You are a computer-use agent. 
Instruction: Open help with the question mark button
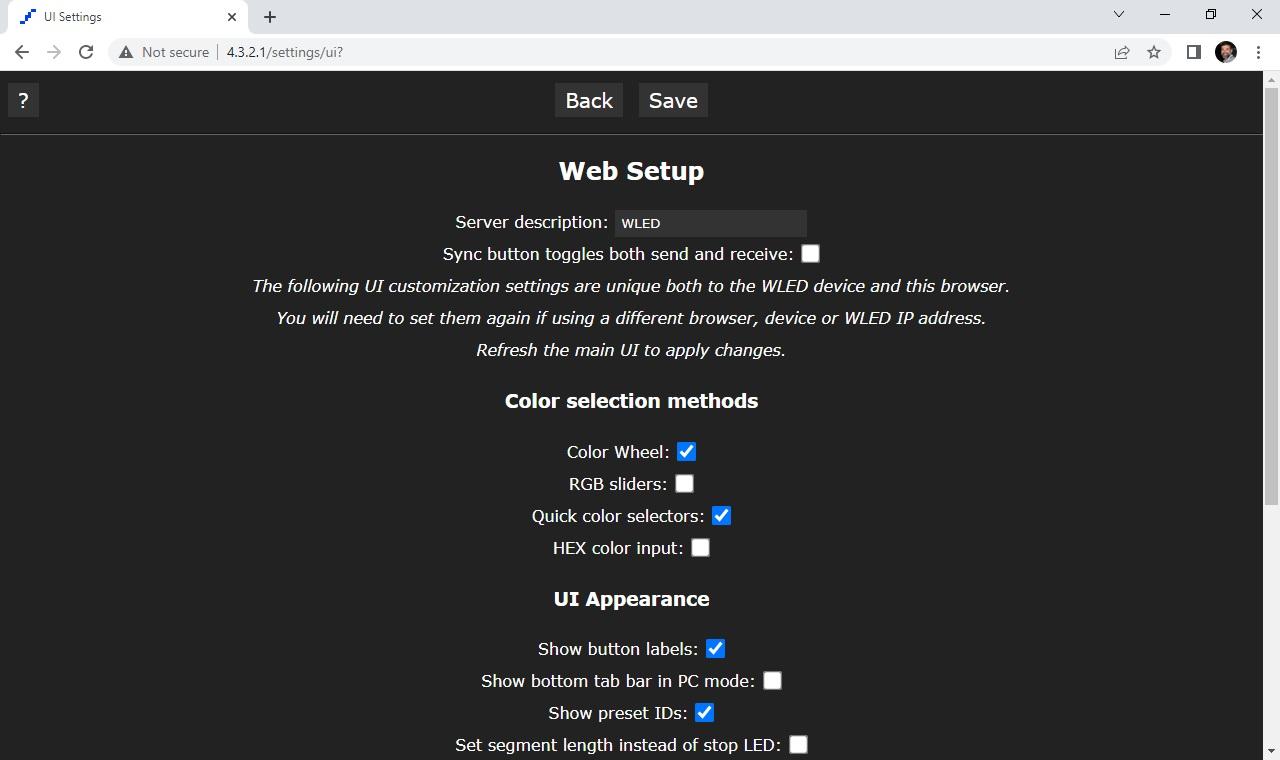pyautogui.click(x=23, y=101)
